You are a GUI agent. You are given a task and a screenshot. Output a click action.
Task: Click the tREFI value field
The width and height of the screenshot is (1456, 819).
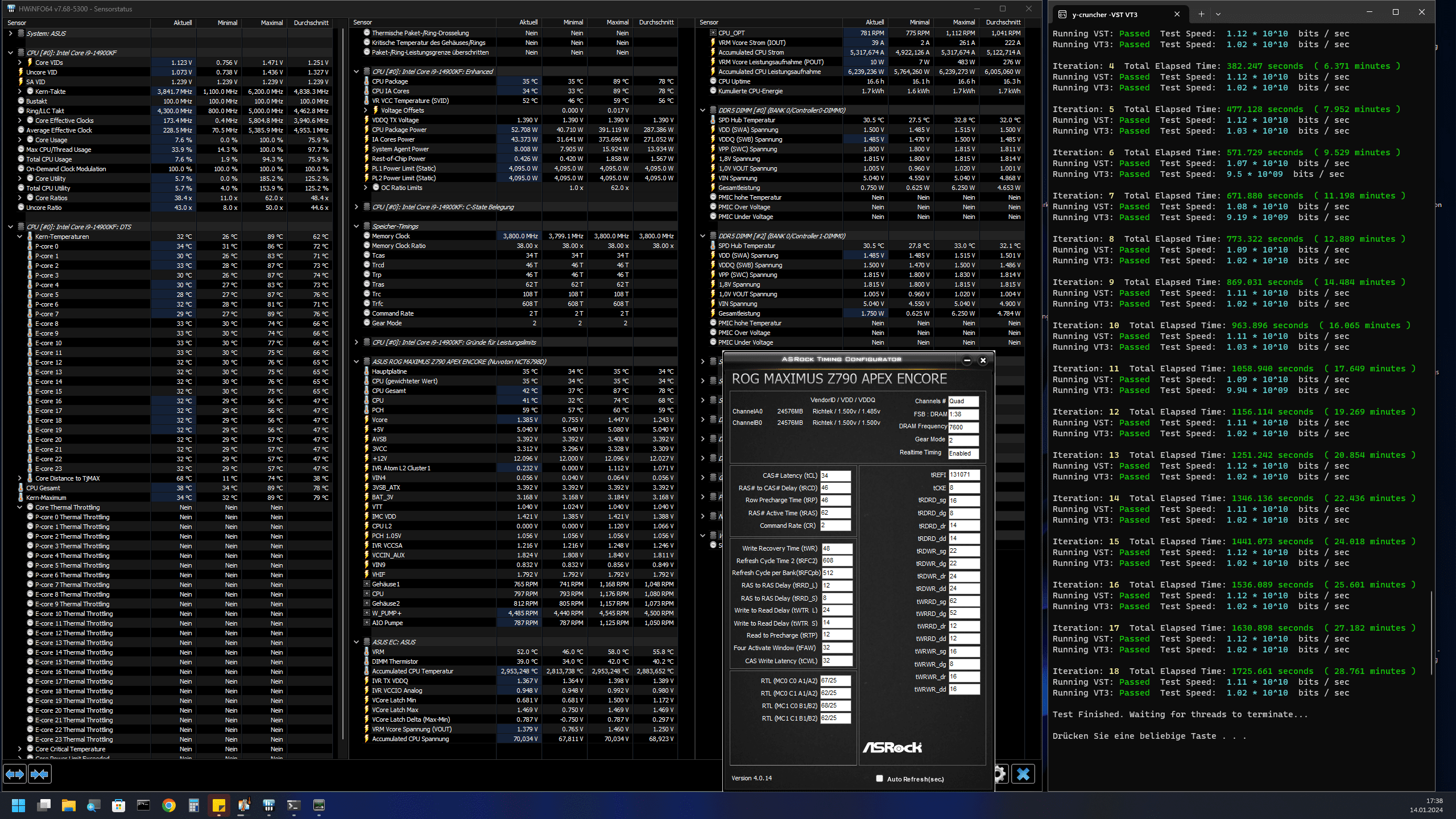coord(963,475)
